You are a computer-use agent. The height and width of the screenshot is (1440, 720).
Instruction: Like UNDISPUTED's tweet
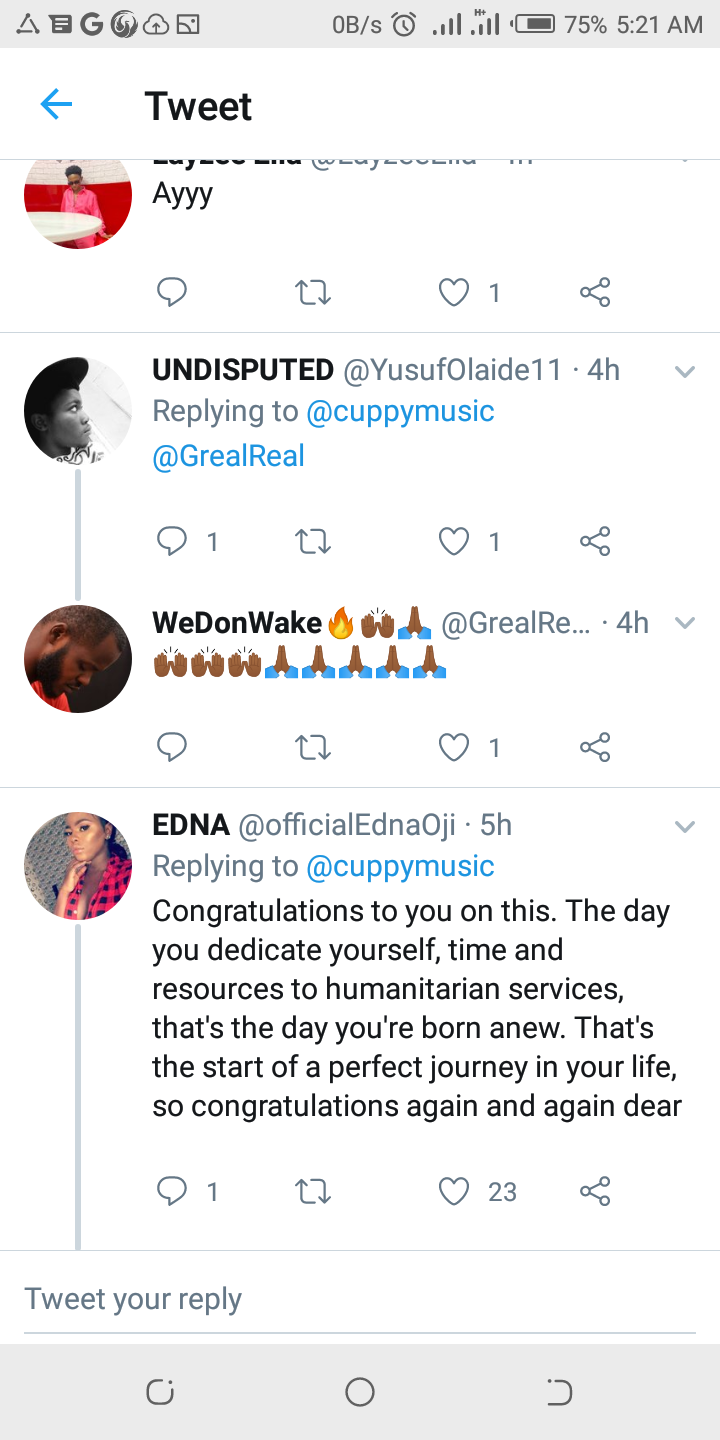pyautogui.click(x=454, y=541)
